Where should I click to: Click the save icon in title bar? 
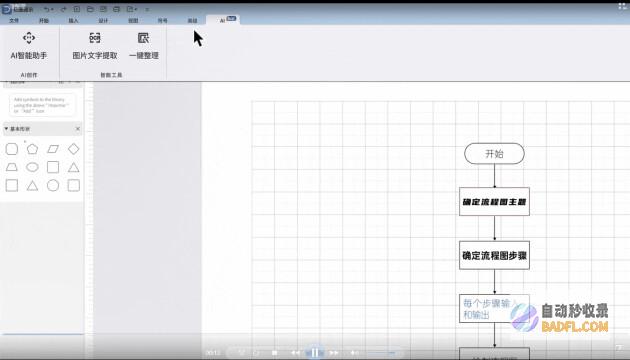[x=103, y=9]
